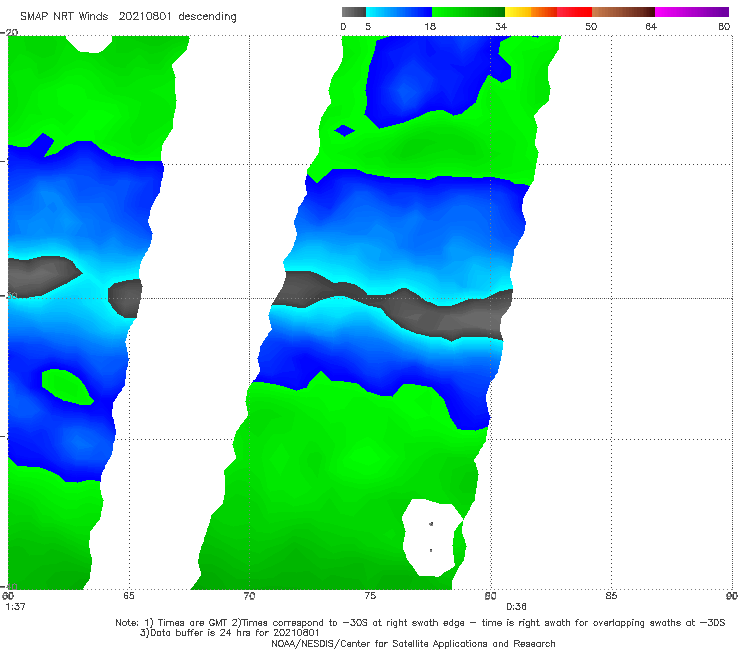Click the "18" label under the color bar
This screenshot has width=740, height=650.
[x=430, y=26]
